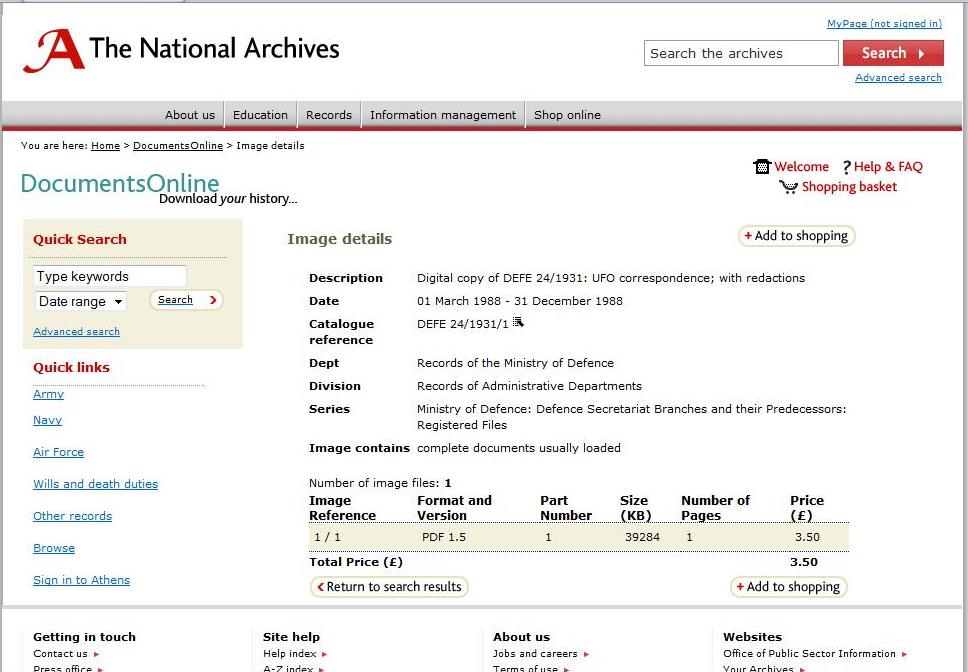968x672 pixels.
Task: Click the Welcome telephone icon
Action: pos(762,167)
